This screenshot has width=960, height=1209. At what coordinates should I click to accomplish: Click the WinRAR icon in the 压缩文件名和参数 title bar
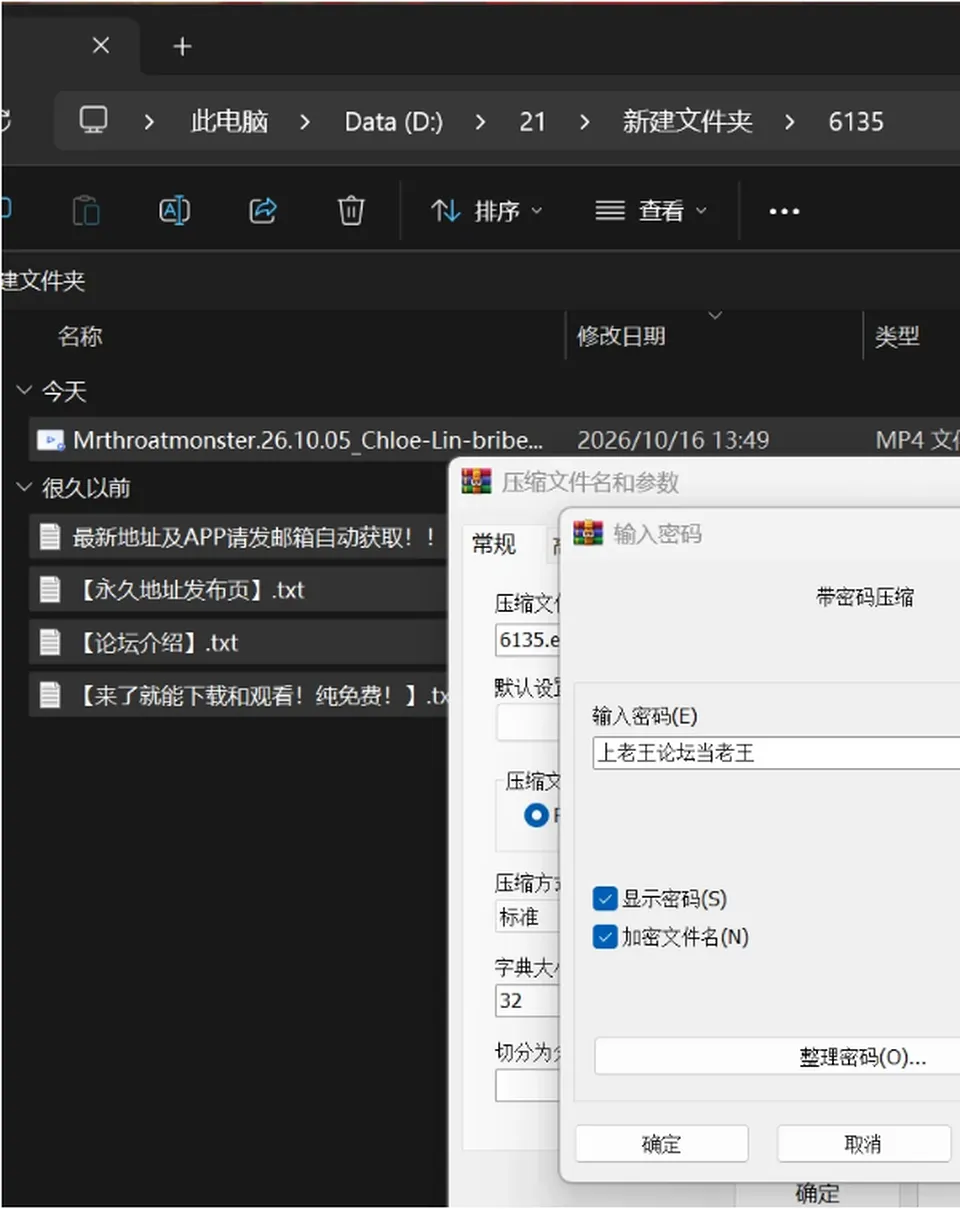[x=476, y=481]
